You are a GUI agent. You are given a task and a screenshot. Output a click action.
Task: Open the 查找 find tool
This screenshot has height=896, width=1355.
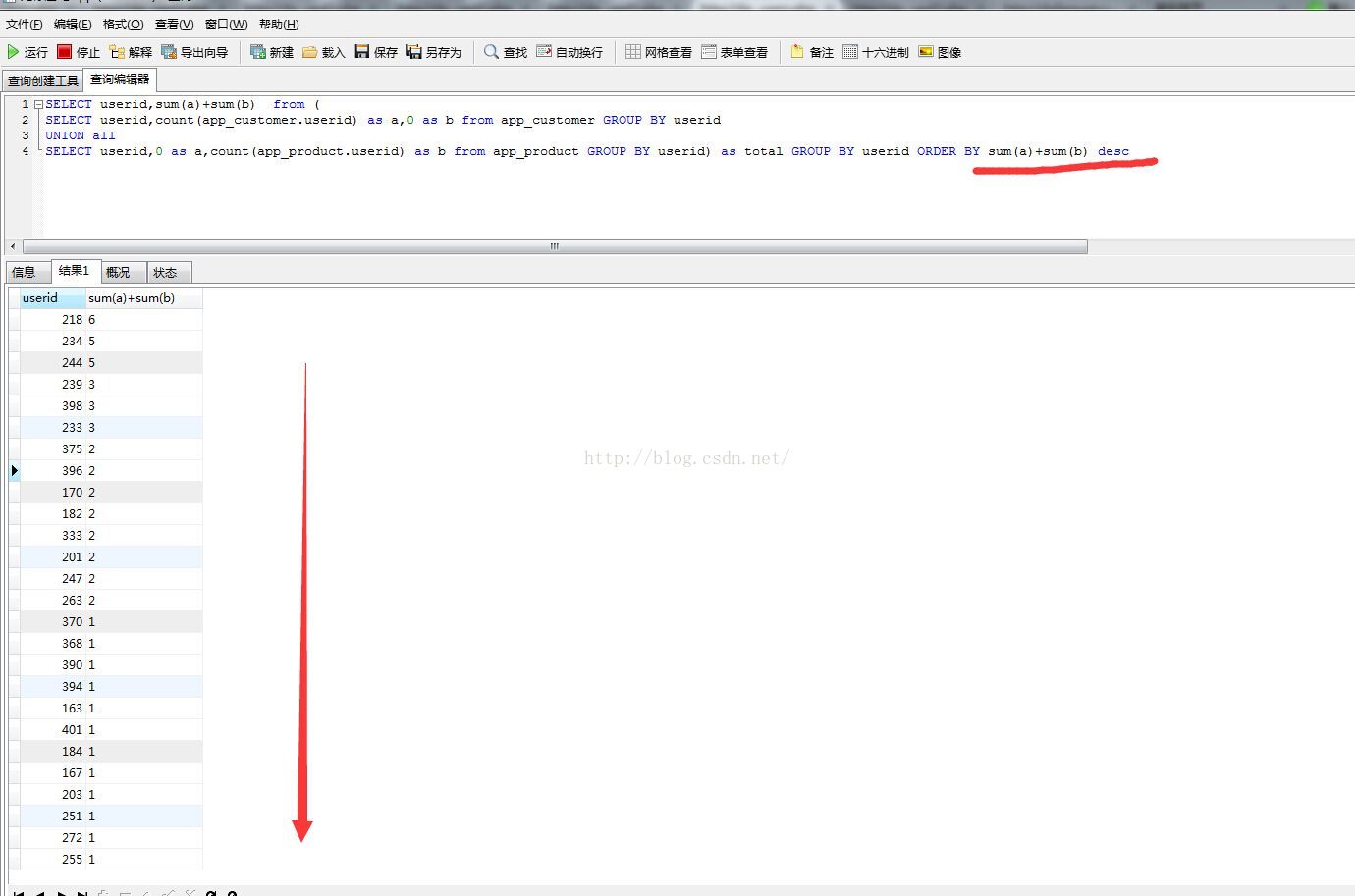click(506, 52)
